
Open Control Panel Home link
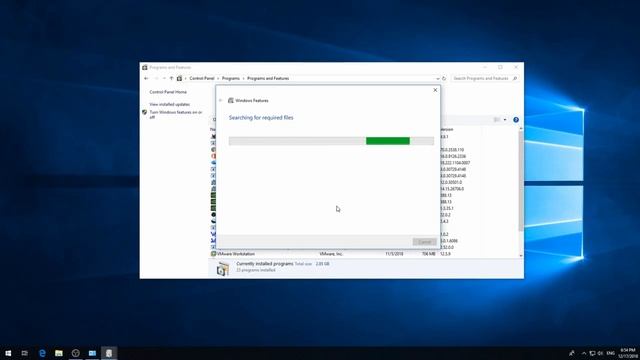(x=168, y=92)
